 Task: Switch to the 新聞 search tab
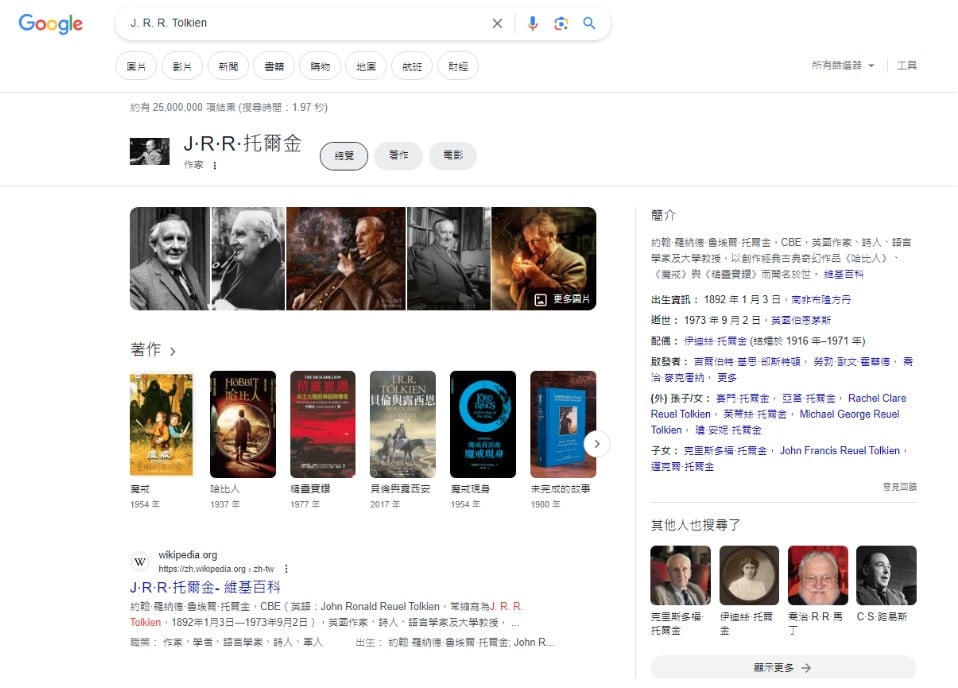[x=228, y=65]
